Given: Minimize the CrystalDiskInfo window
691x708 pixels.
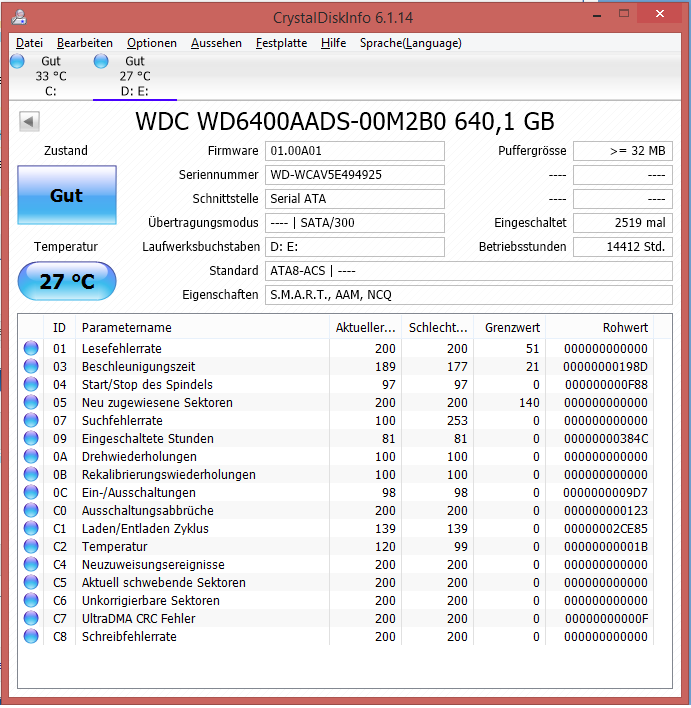Looking at the screenshot, I should 597,16.
